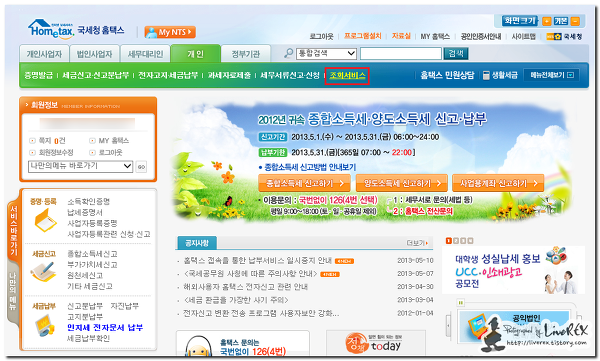Open 소득확인증명 link
The image size is (600, 361).
[x=88, y=201]
